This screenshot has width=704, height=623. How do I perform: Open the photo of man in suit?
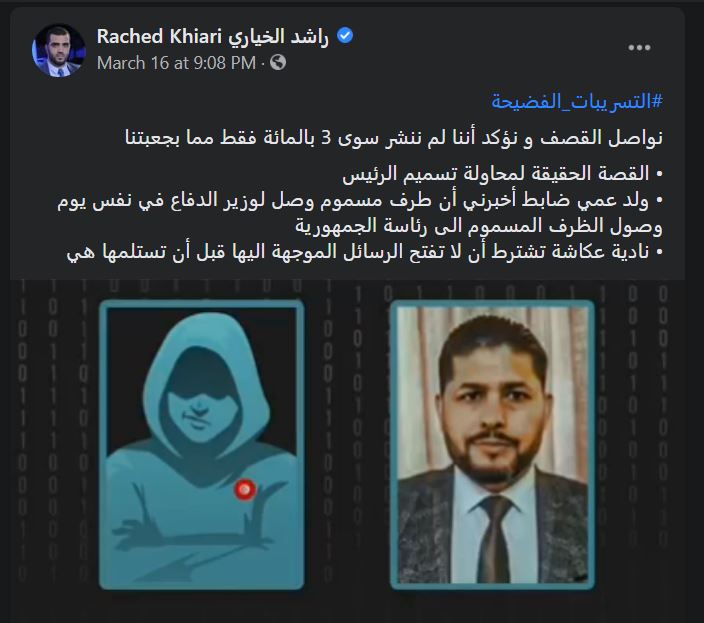coord(493,444)
